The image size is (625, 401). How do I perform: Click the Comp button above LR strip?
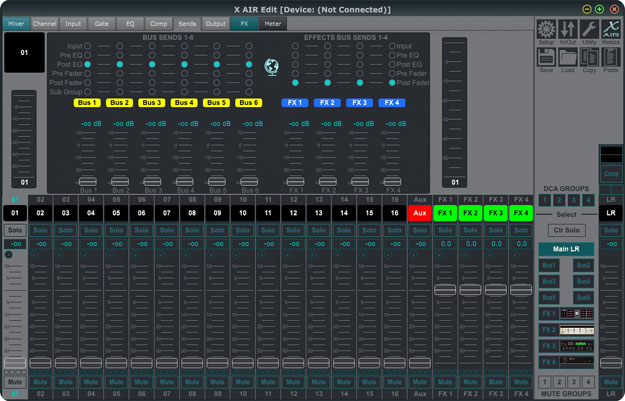(611, 174)
